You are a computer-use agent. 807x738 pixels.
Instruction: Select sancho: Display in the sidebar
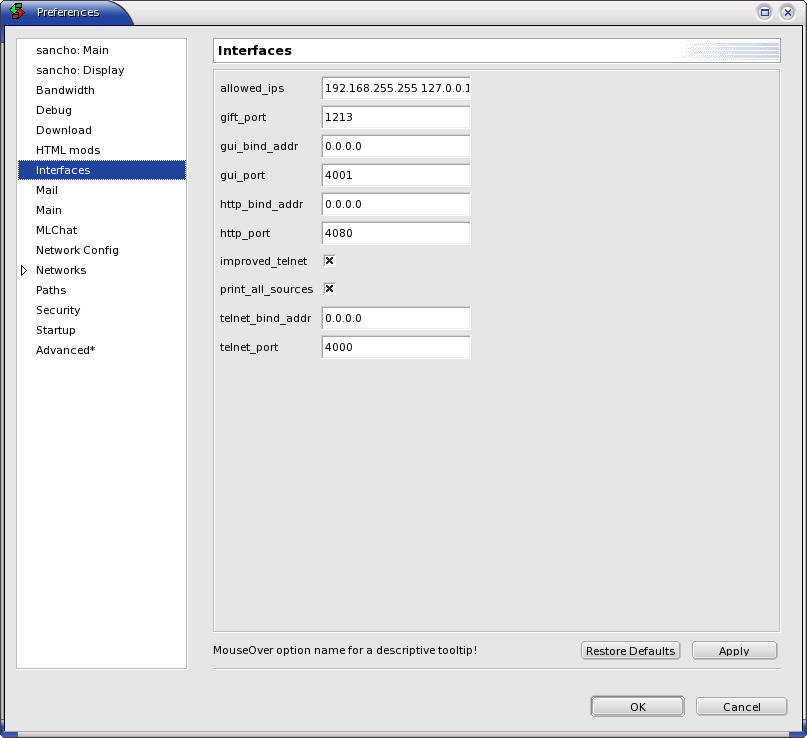(x=80, y=70)
